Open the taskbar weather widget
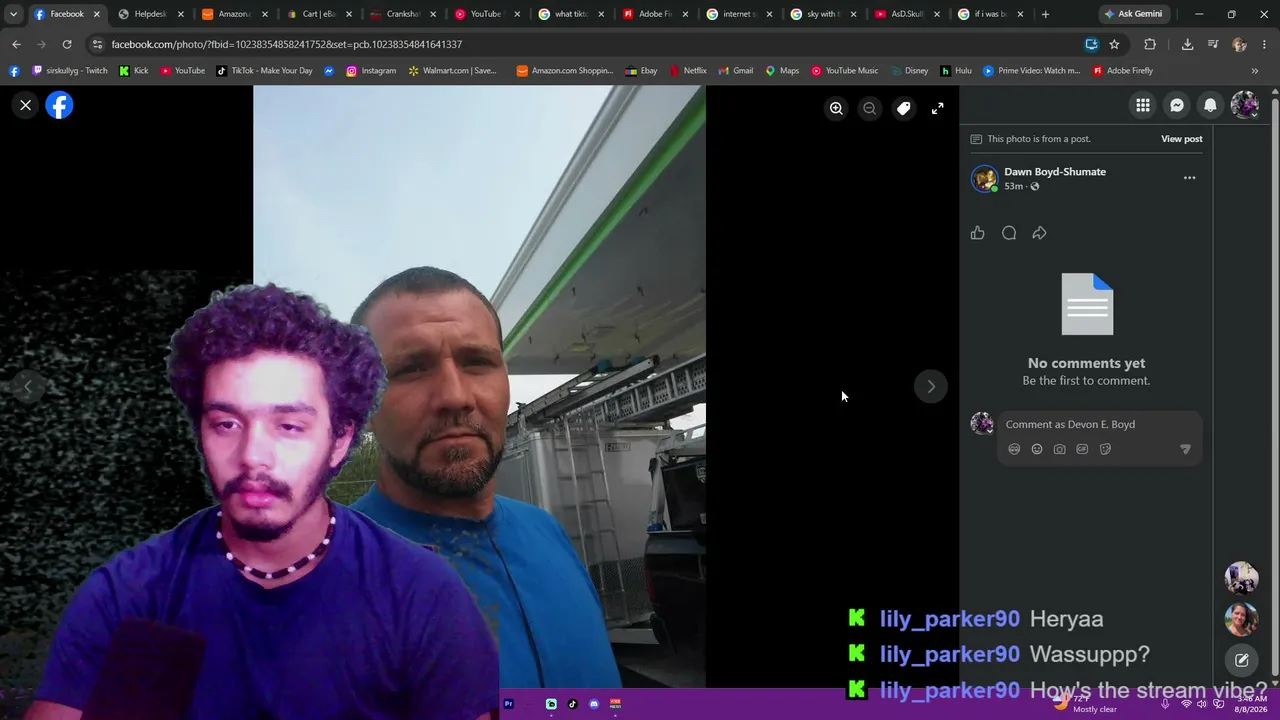The height and width of the screenshot is (720, 1280). [1085, 703]
